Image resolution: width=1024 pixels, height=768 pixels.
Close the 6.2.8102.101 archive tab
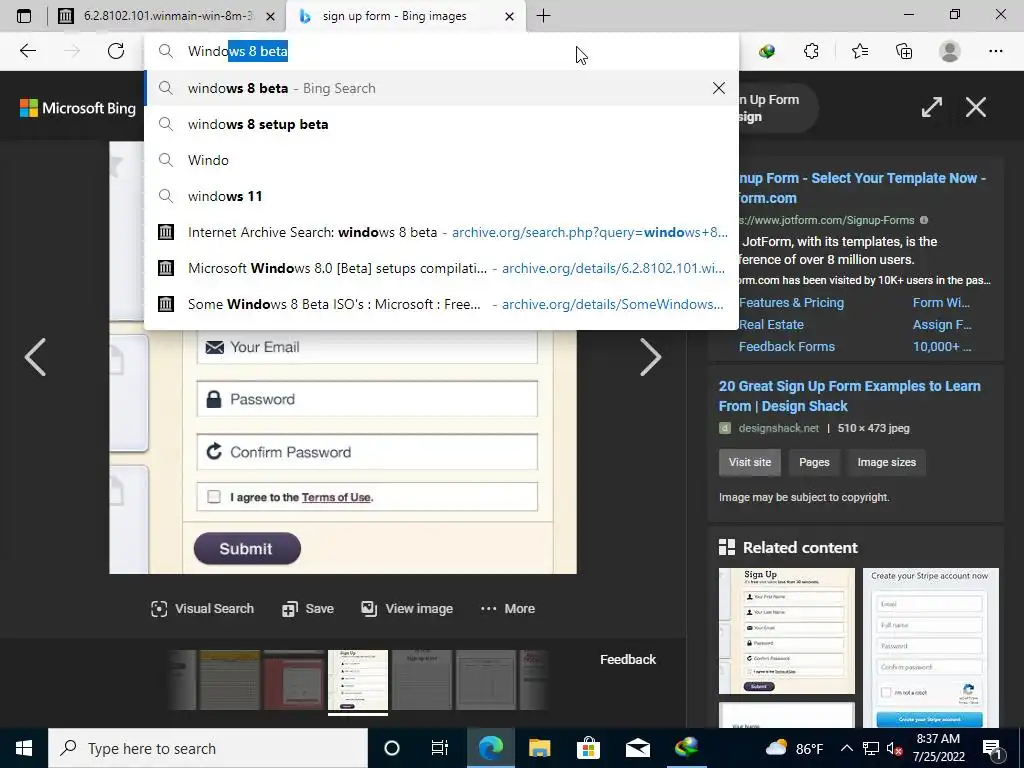[270, 16]
